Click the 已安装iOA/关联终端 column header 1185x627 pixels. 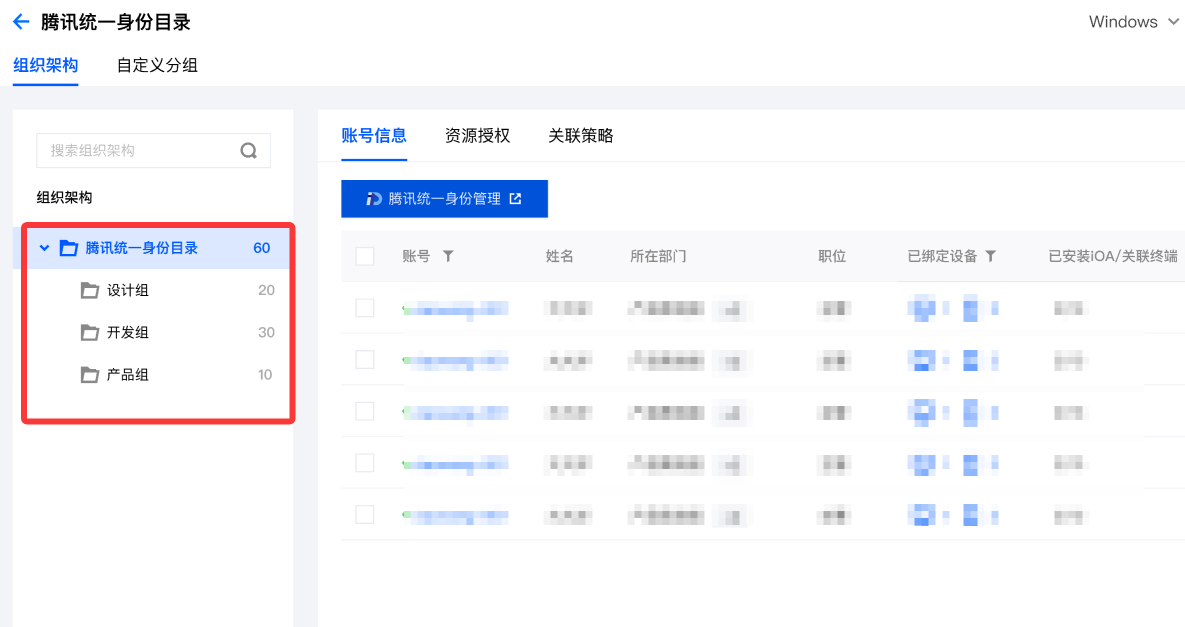pos(1112,256)
